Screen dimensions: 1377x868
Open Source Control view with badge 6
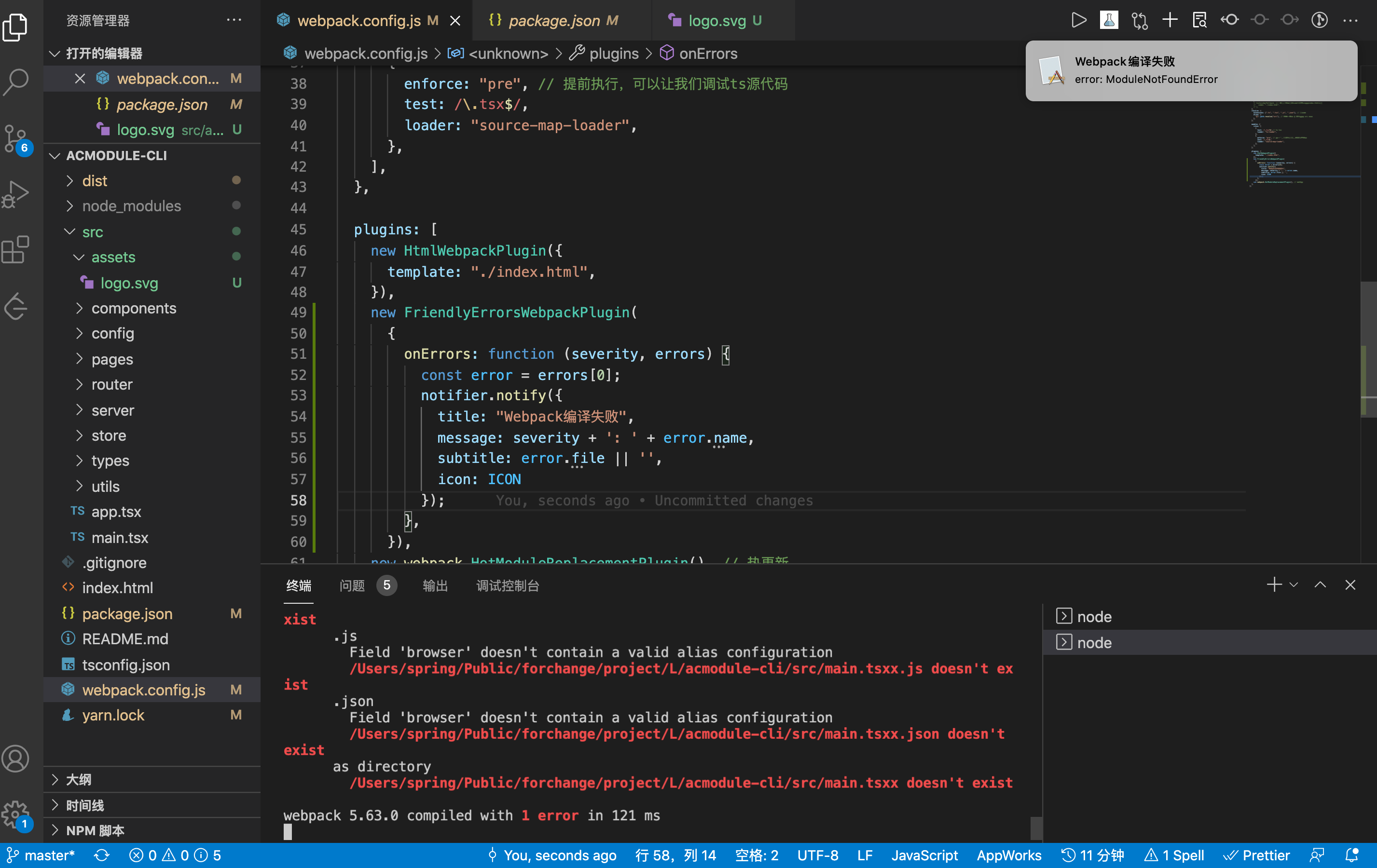(15, 139)
